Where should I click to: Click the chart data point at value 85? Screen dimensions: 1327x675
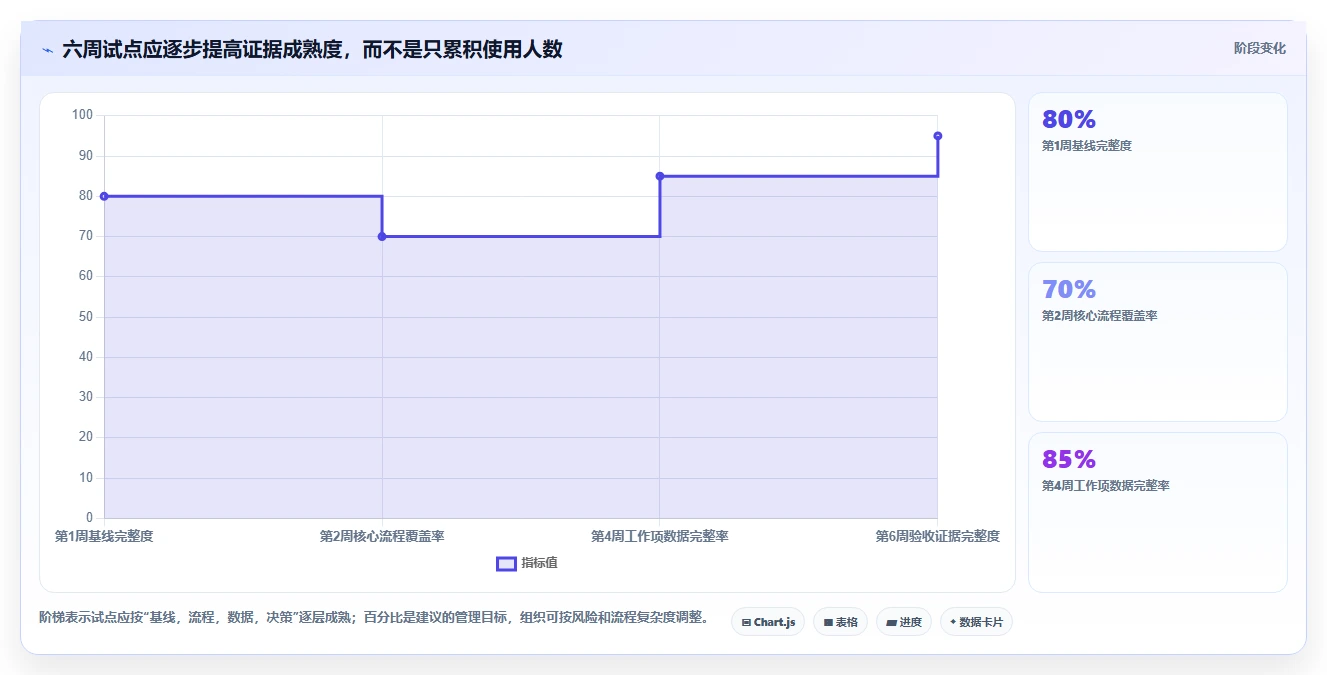[x=660, y=176]
